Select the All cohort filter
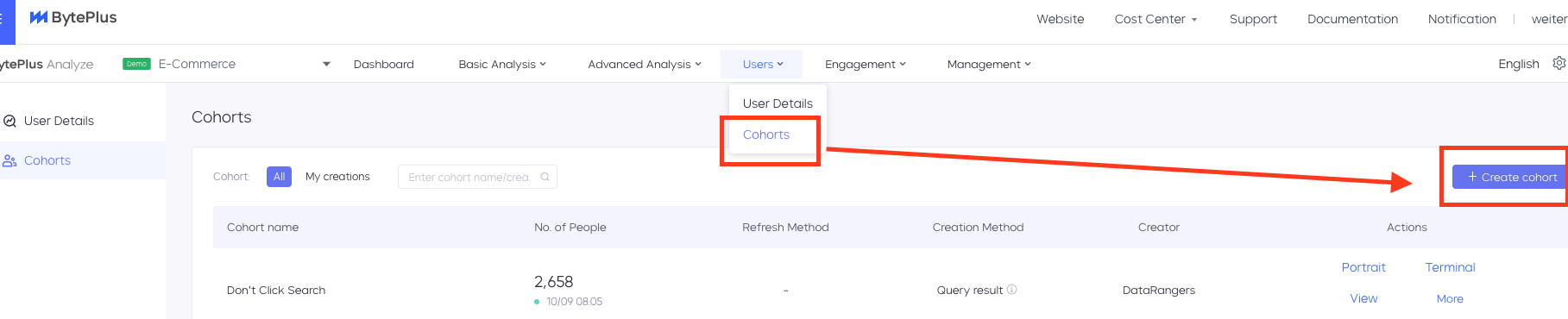This screenshot has height=319, width=1568. point(279,177)
